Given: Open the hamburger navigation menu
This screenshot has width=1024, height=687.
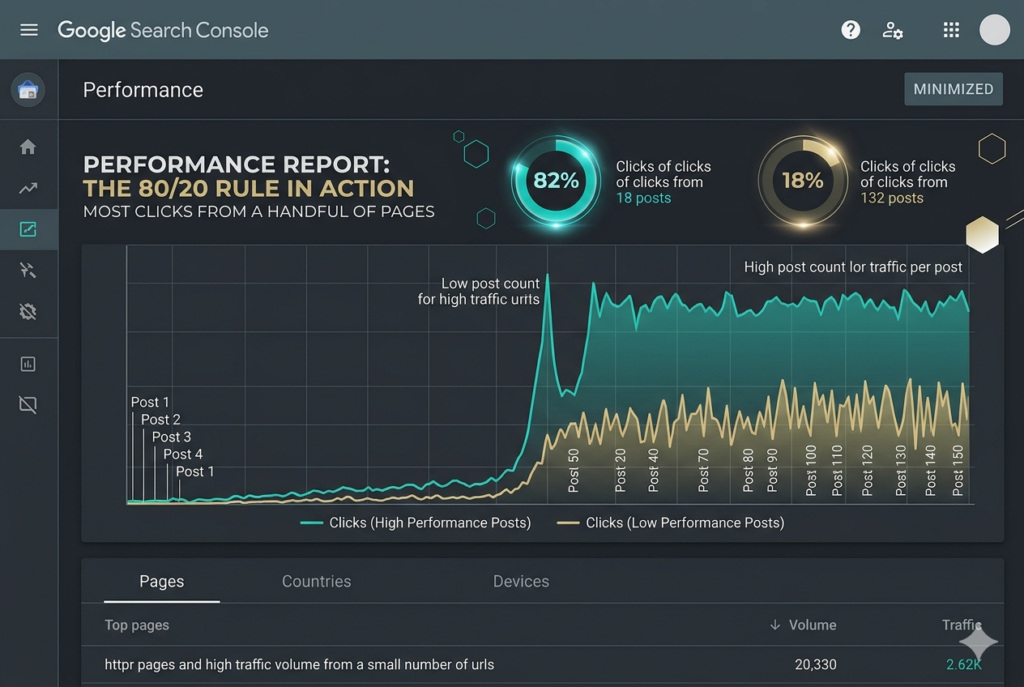Looking at the screenshot, I should point(29,30).
